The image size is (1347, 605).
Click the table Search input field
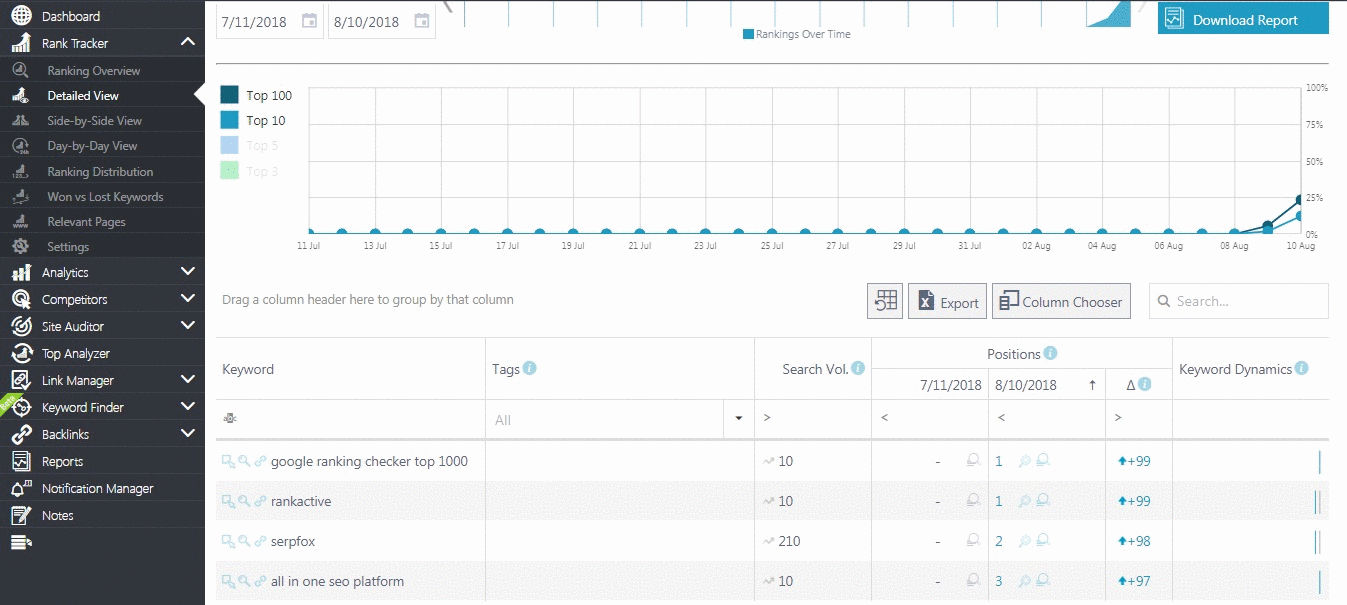coord(1239,301)
